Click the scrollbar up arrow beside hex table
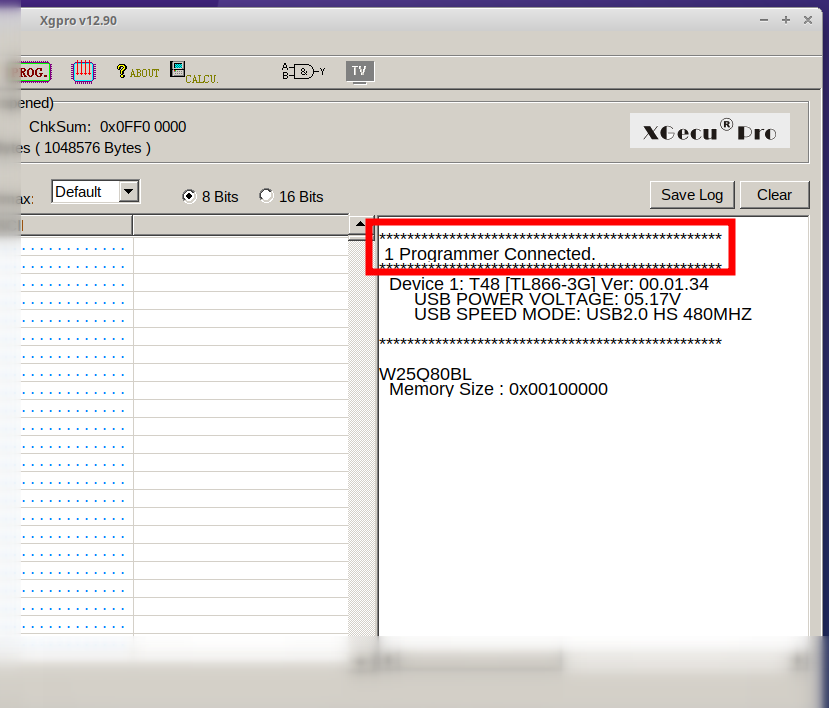This screenshot has width=829, height=708. tap(358, 225)
